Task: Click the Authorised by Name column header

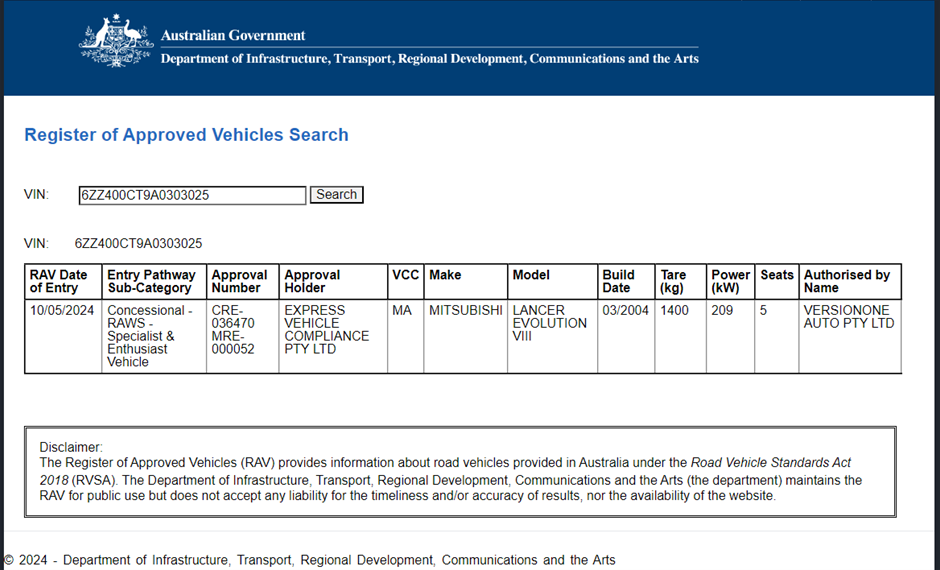Action: click(847, 281)
